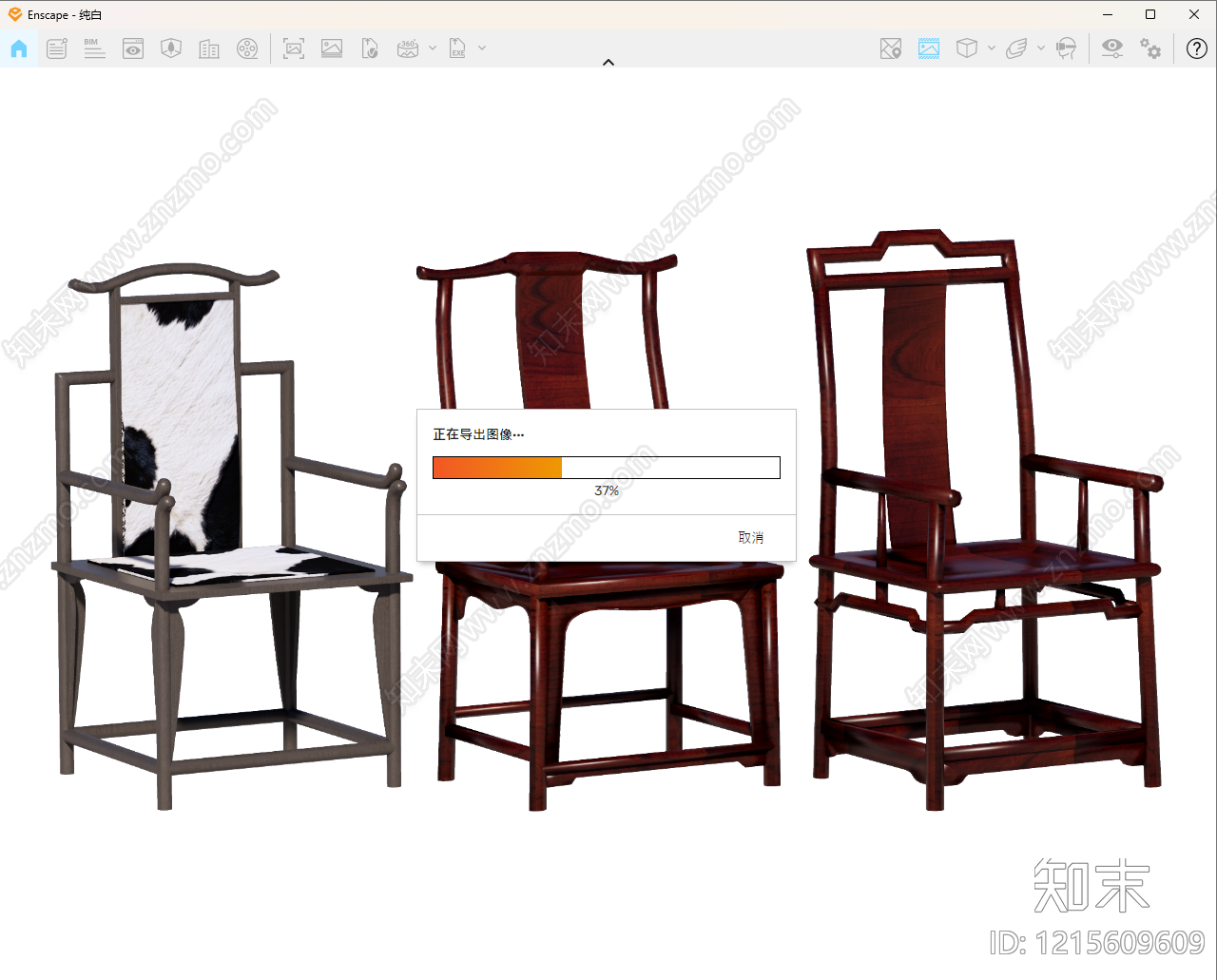Open the Site Context shield-tree icon
1217x980 pixels.
pos(171,48)
